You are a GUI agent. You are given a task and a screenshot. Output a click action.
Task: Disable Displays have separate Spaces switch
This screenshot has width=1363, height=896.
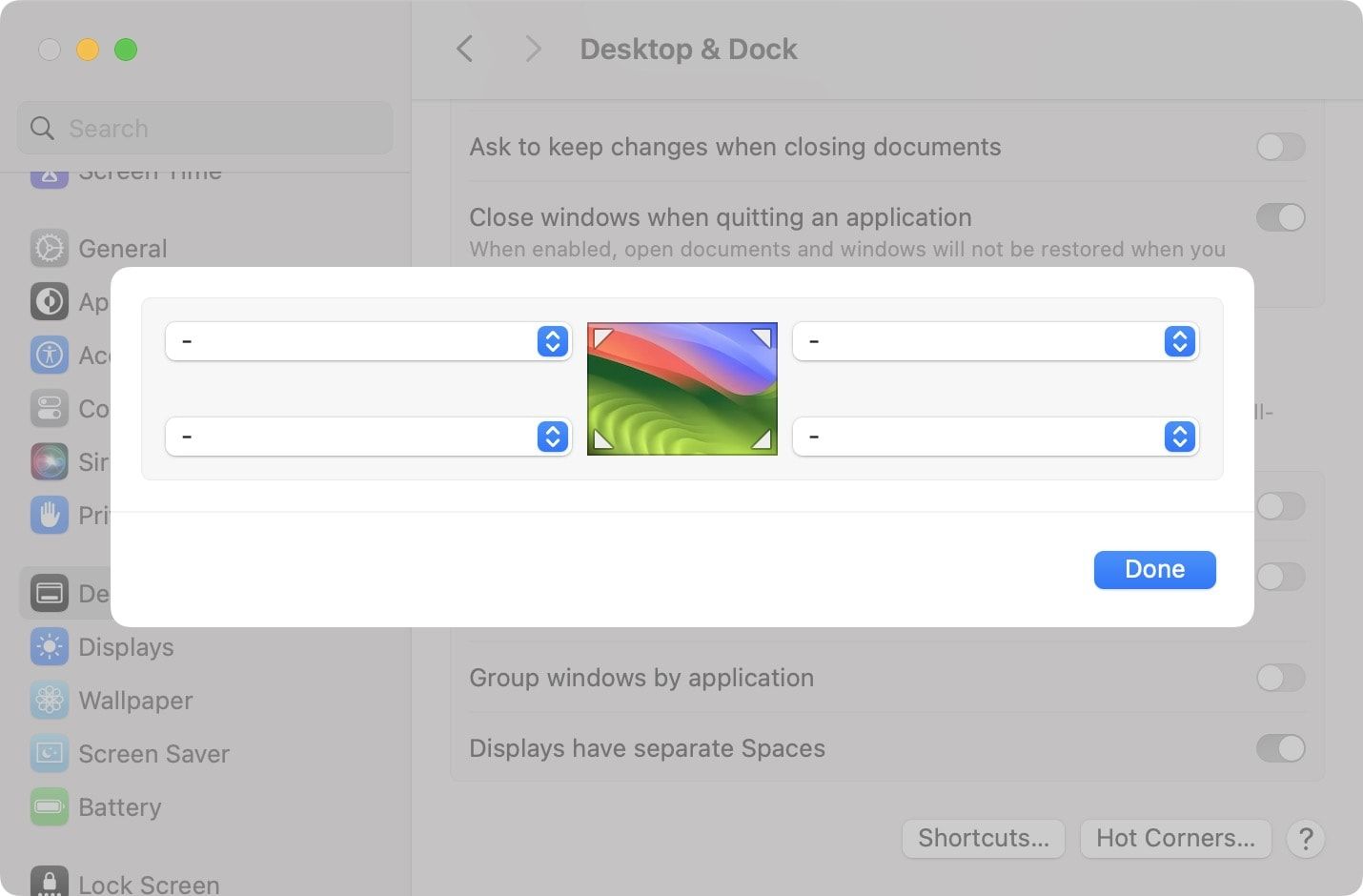coord(1280,748)
